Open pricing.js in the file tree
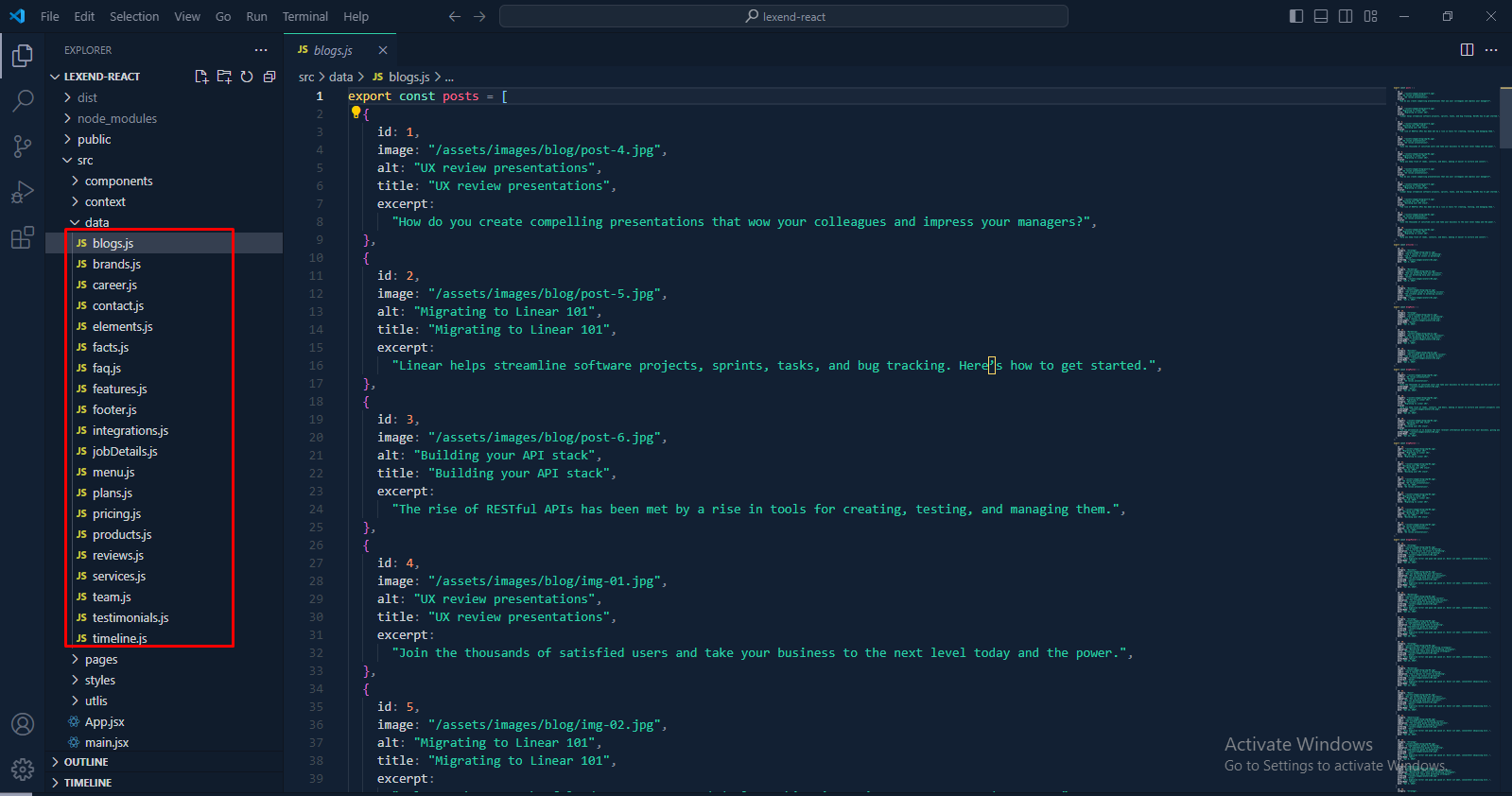1512x796 pixels. 116,513
